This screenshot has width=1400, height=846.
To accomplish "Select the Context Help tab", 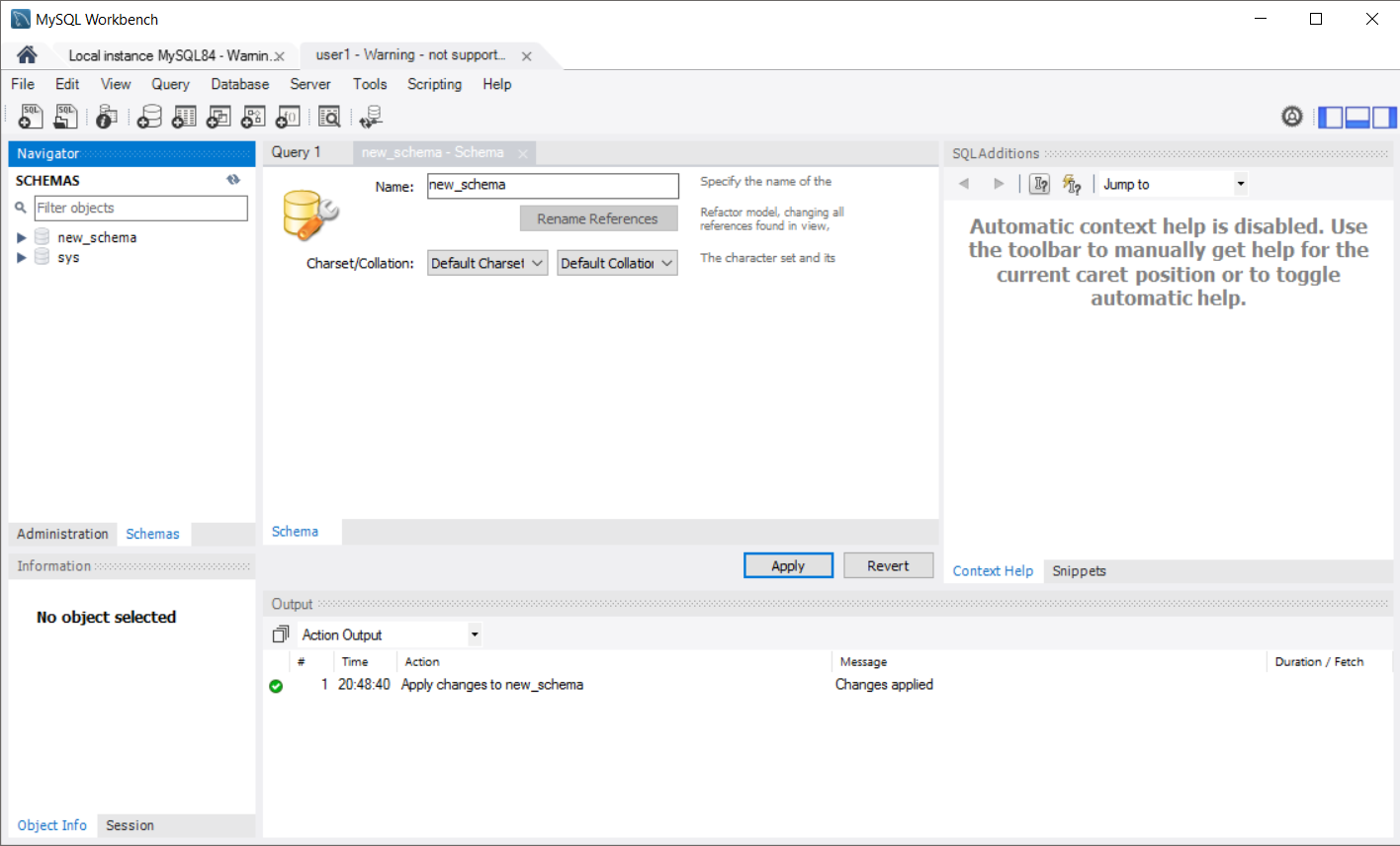I will click(993, 571).
